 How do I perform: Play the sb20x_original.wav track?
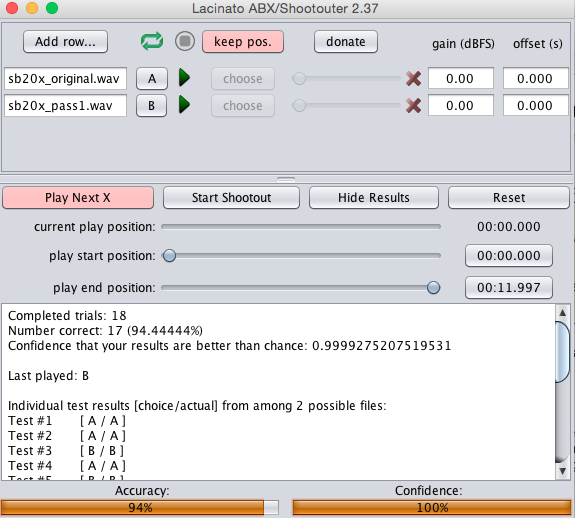pos(184,78)
